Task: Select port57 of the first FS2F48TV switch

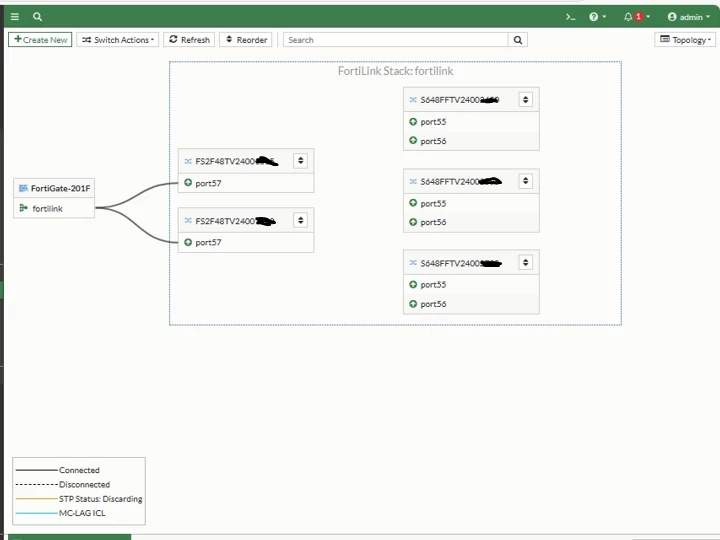Action: coord(246,183)
